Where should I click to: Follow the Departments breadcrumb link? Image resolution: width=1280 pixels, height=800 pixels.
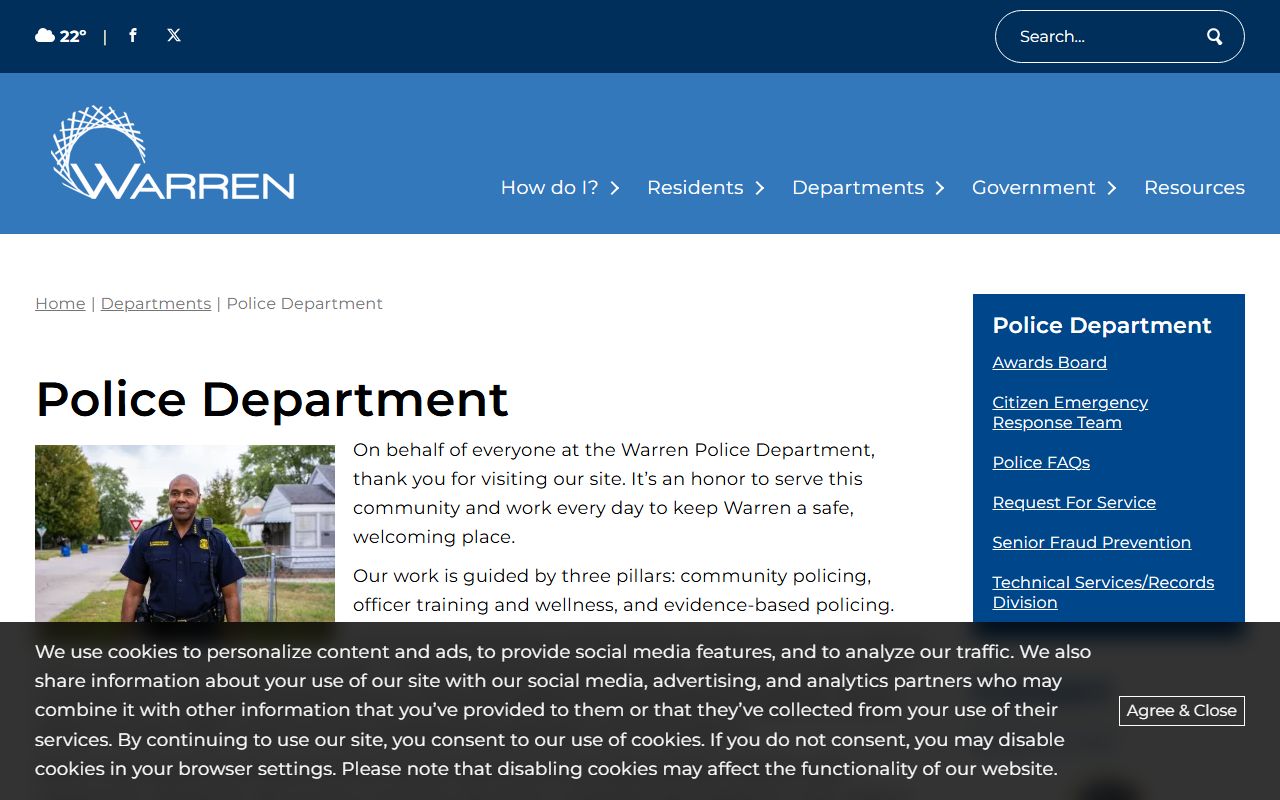156,304
